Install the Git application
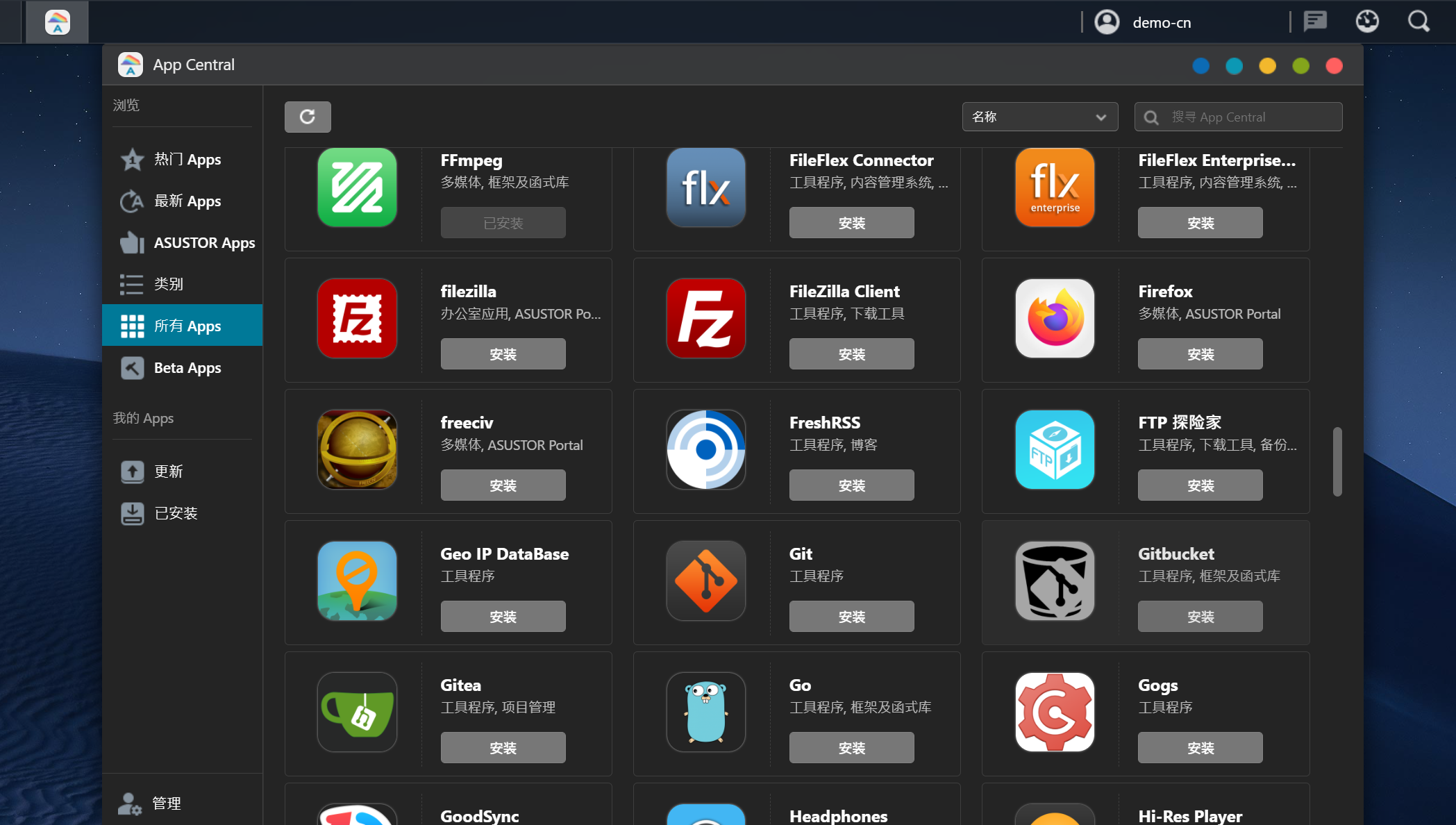Image resolution: width=1456 pixels, height=825 pixels. pos(853,616)
